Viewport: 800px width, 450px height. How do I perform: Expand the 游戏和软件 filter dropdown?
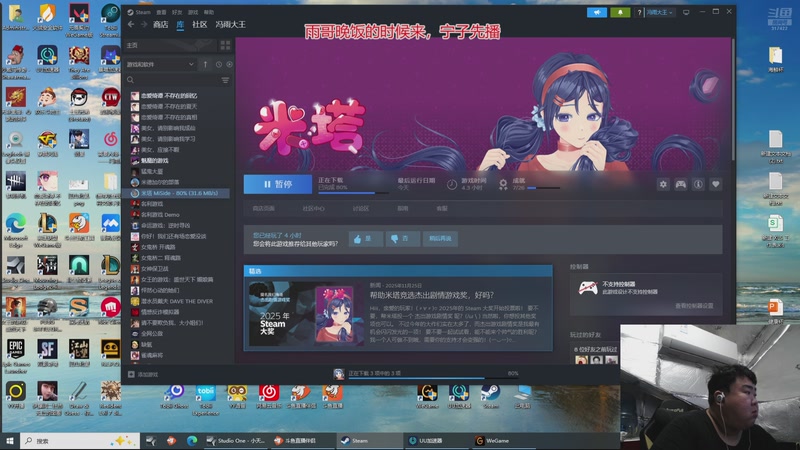click(x=160, y=64)
